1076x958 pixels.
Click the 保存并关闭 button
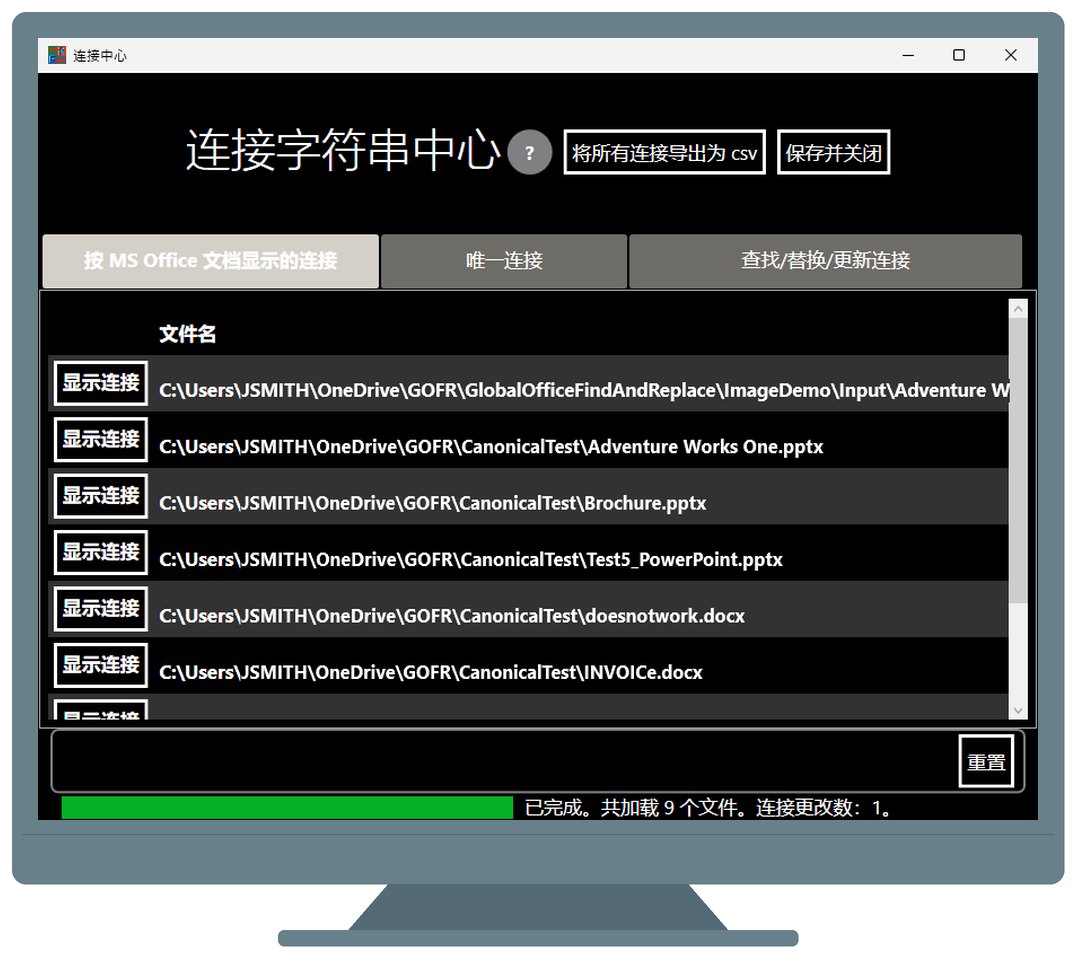[833, 152]
